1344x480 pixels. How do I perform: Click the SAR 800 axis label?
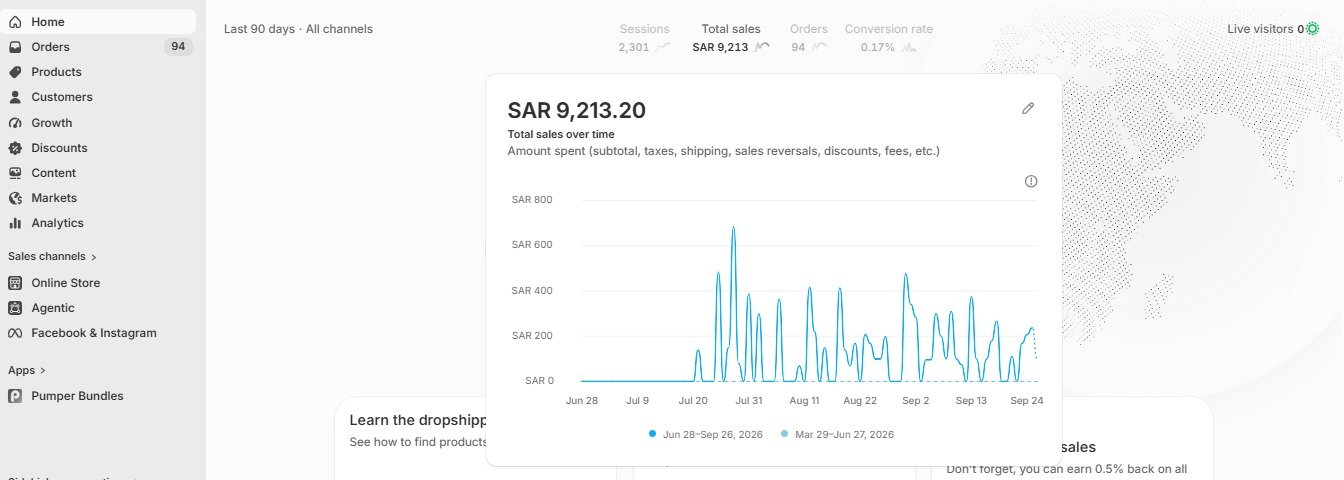[532, 200]
